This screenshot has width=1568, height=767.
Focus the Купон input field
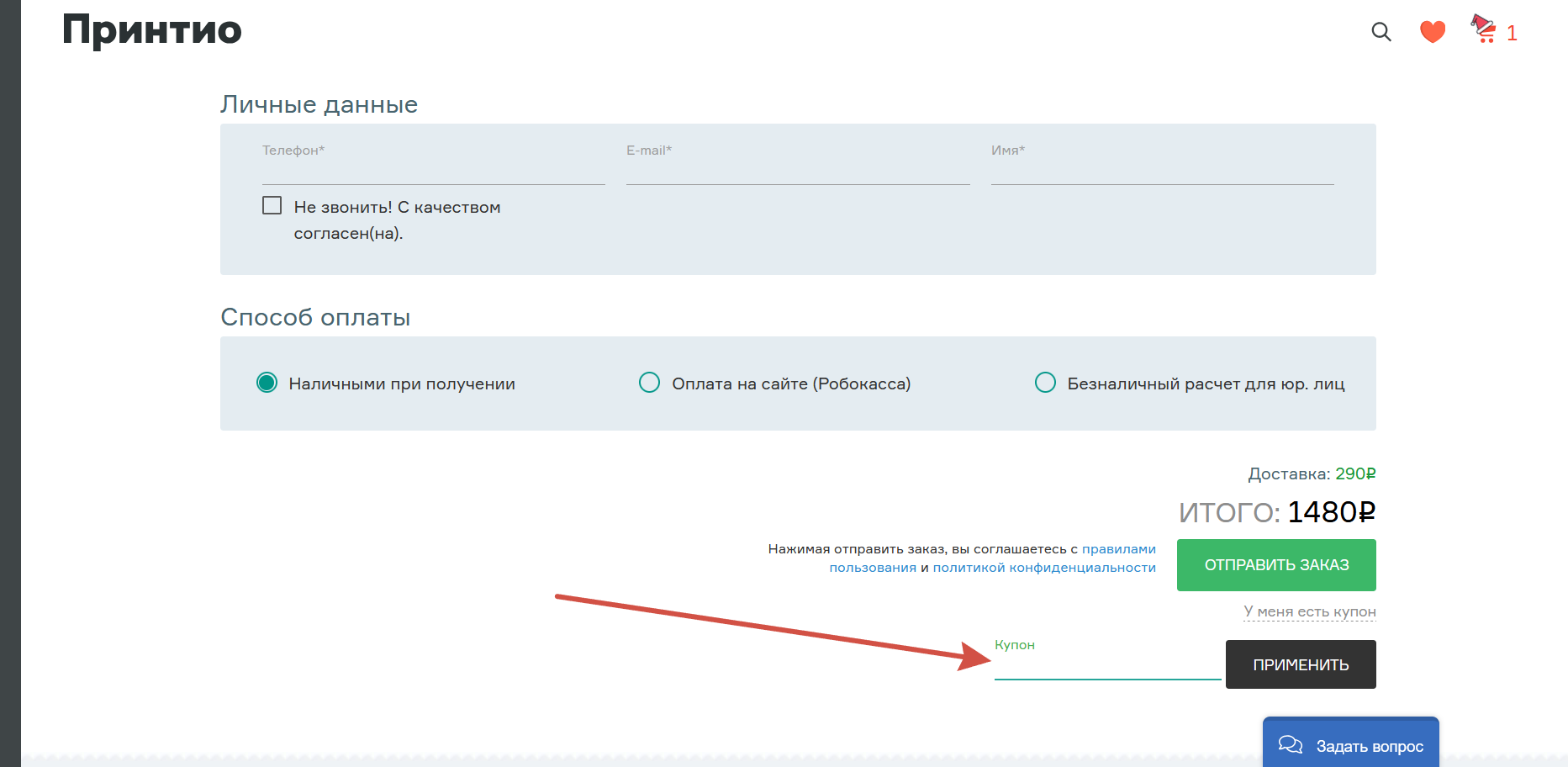pyautogui.click(x=1107, y=665)
